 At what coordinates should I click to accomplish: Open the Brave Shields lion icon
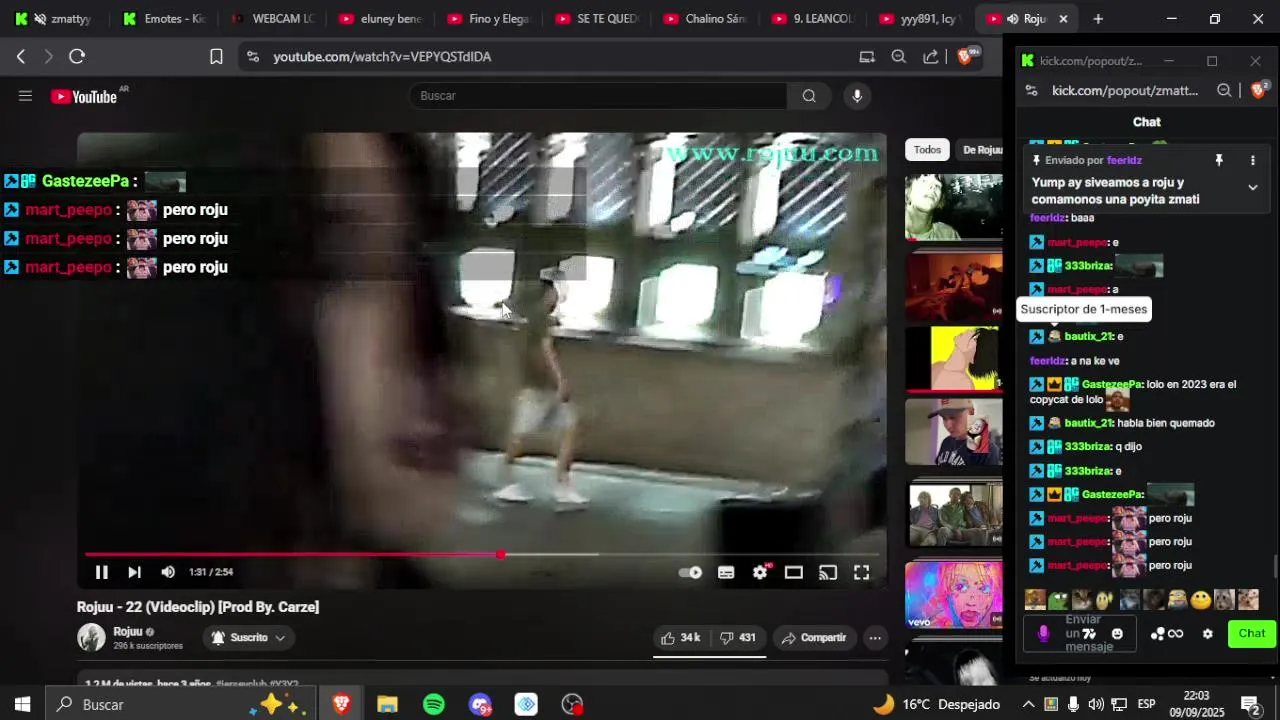tap(964, 56)
